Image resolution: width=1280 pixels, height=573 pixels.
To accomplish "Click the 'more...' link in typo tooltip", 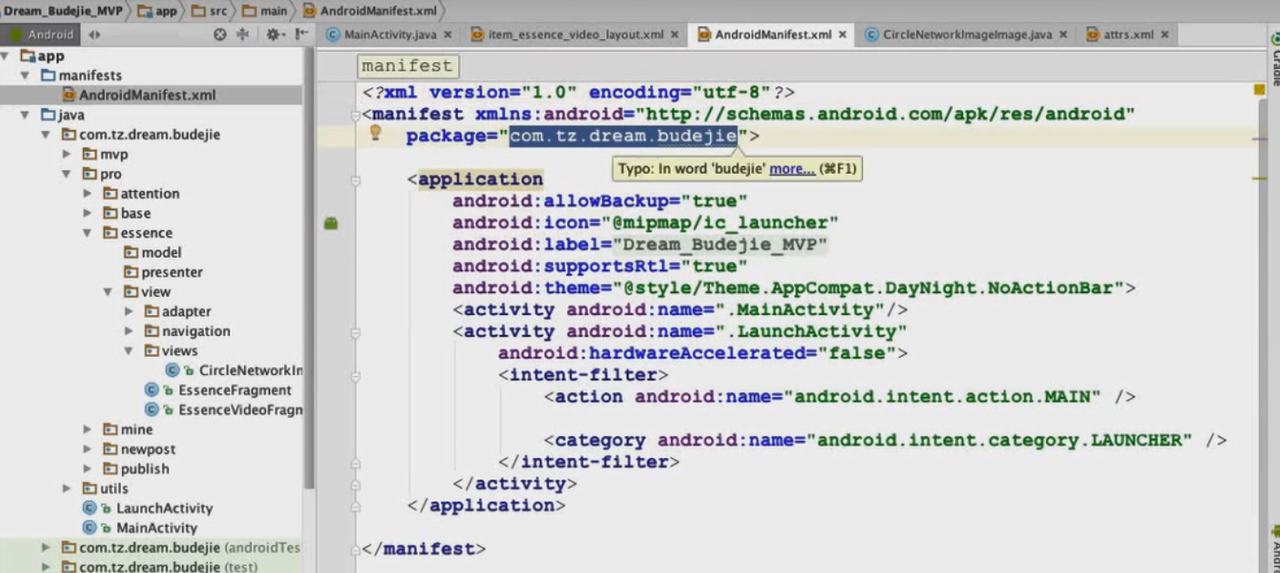I will [792, 169].
